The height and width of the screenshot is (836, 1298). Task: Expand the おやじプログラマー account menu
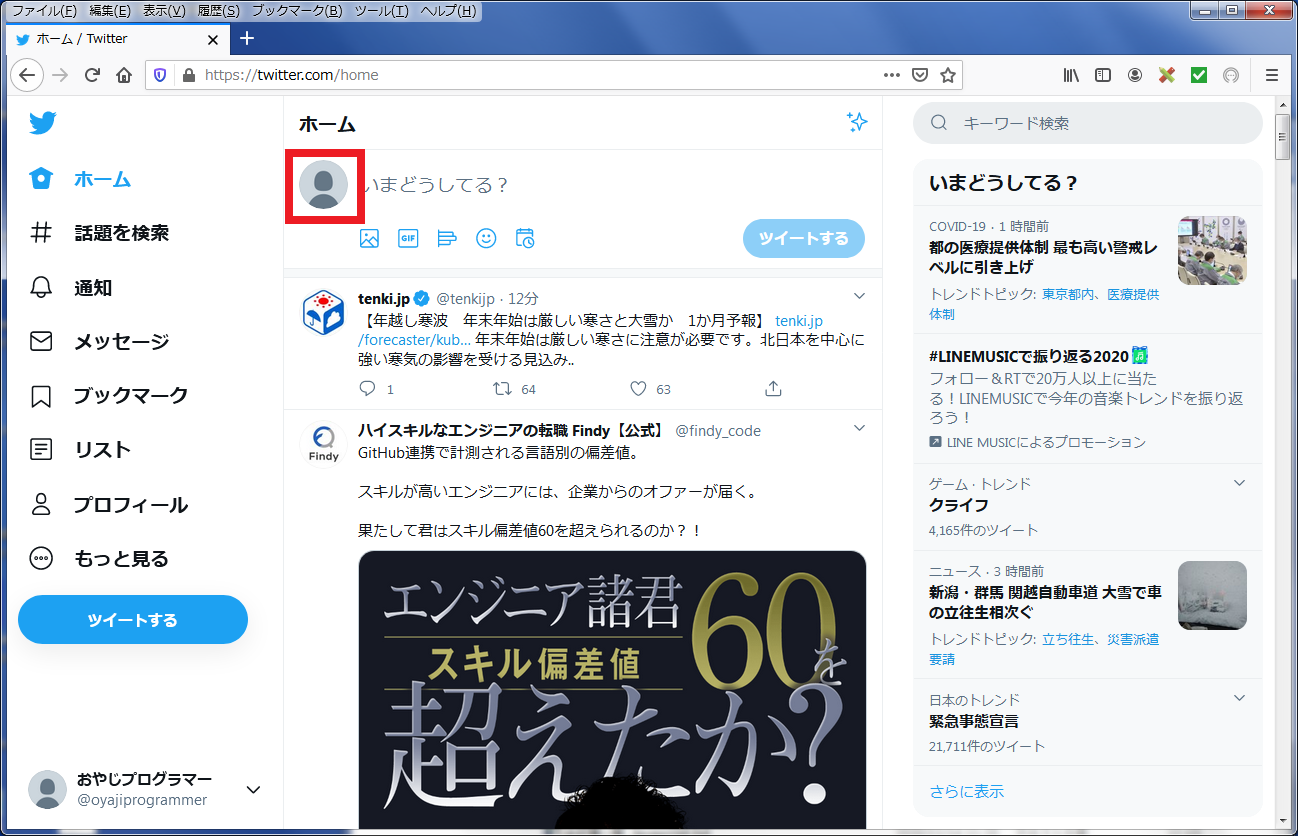point(253,790)
